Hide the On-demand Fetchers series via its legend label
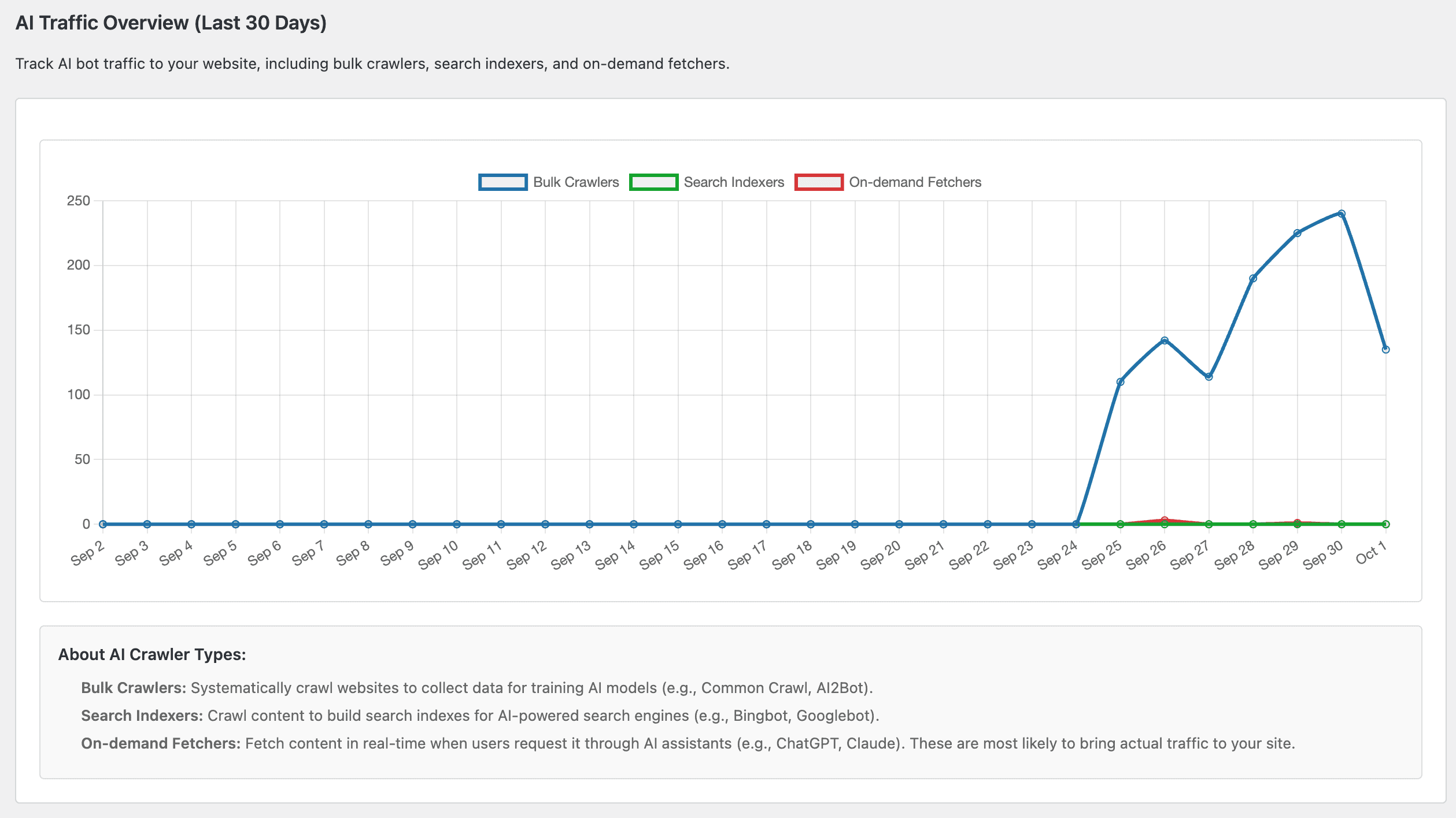1456x818 pixels. [915, 182]
